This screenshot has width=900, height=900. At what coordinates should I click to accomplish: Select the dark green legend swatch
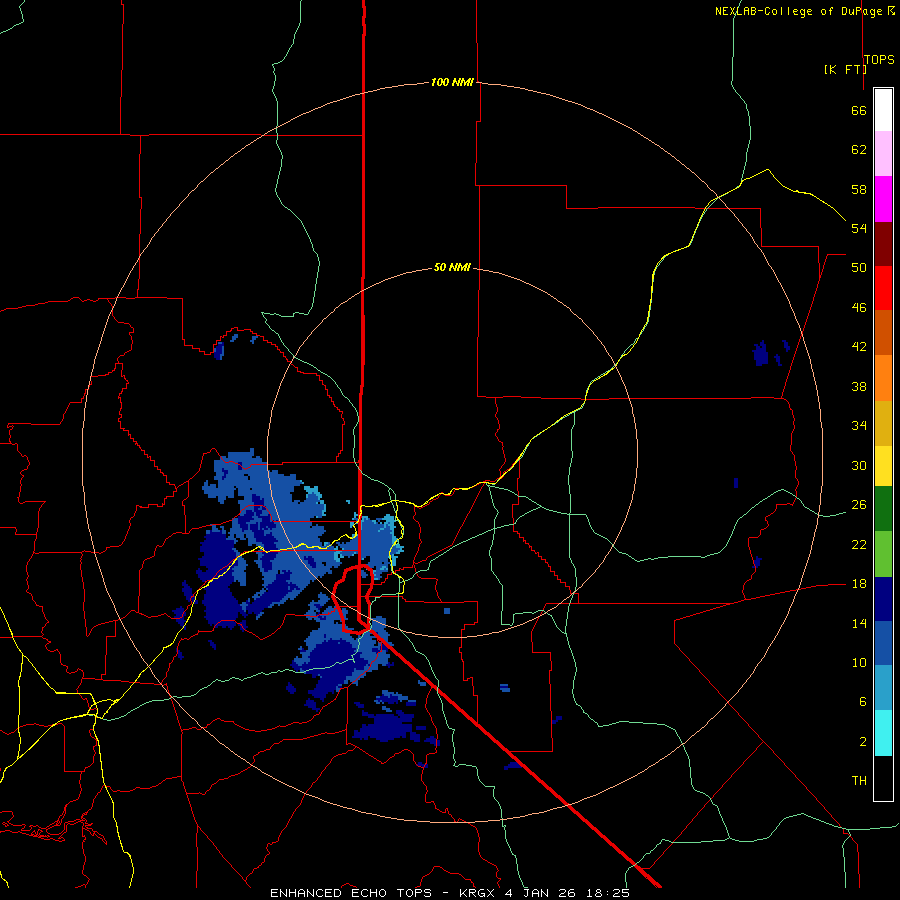click(x=883, y=509)
